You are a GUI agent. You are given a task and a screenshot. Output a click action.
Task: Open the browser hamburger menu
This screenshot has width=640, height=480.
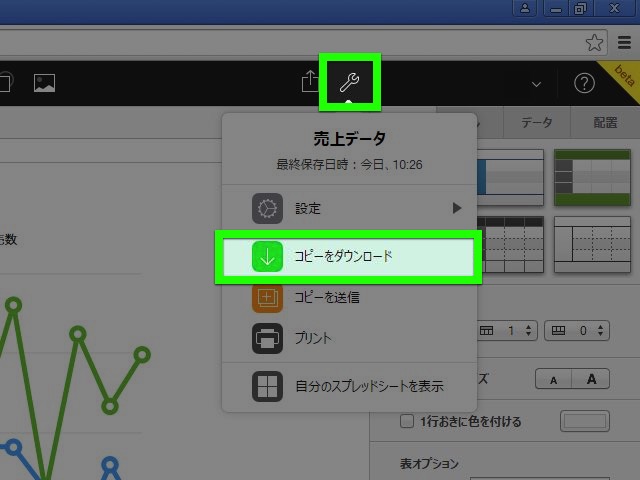tap(624, 42)
